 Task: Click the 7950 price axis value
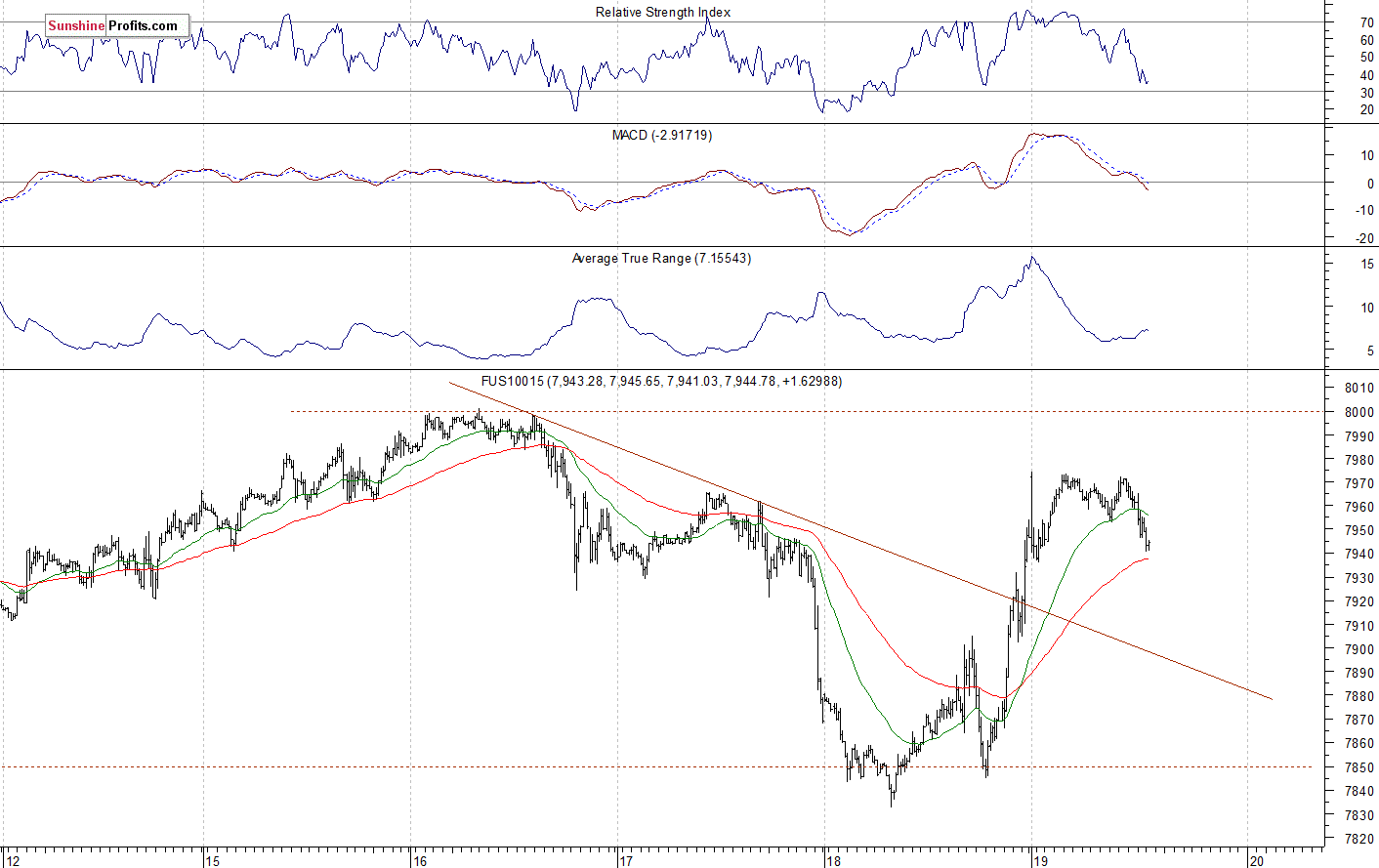coord(1359,530)
